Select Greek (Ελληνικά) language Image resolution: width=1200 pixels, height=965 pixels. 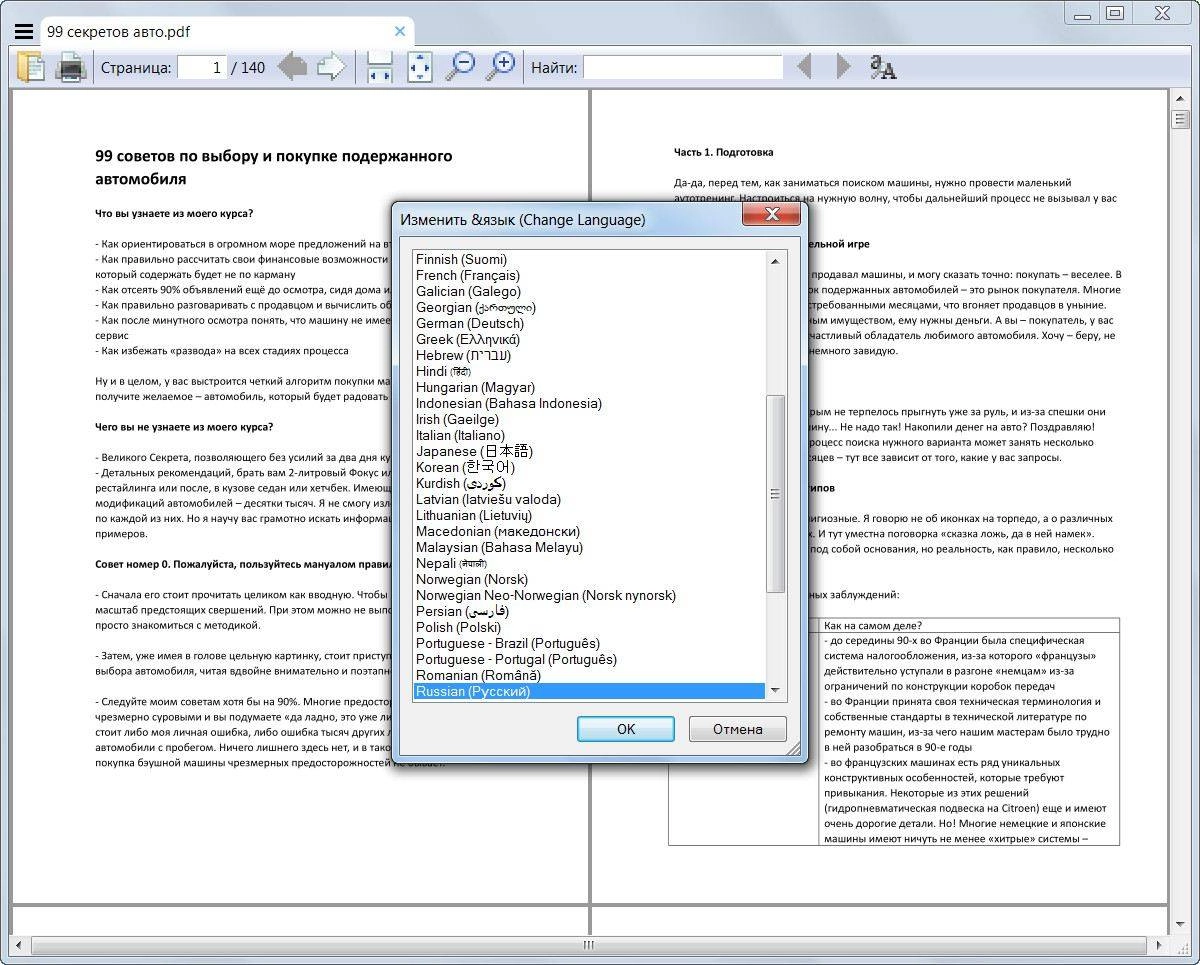[x=589, y=339]
